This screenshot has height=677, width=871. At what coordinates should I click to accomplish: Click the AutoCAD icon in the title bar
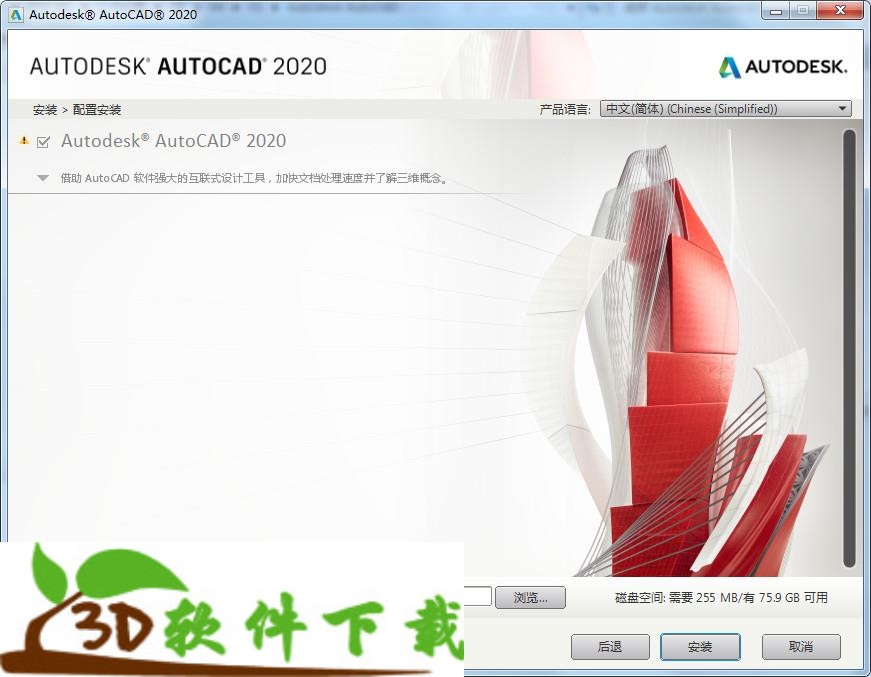(16, 14)
